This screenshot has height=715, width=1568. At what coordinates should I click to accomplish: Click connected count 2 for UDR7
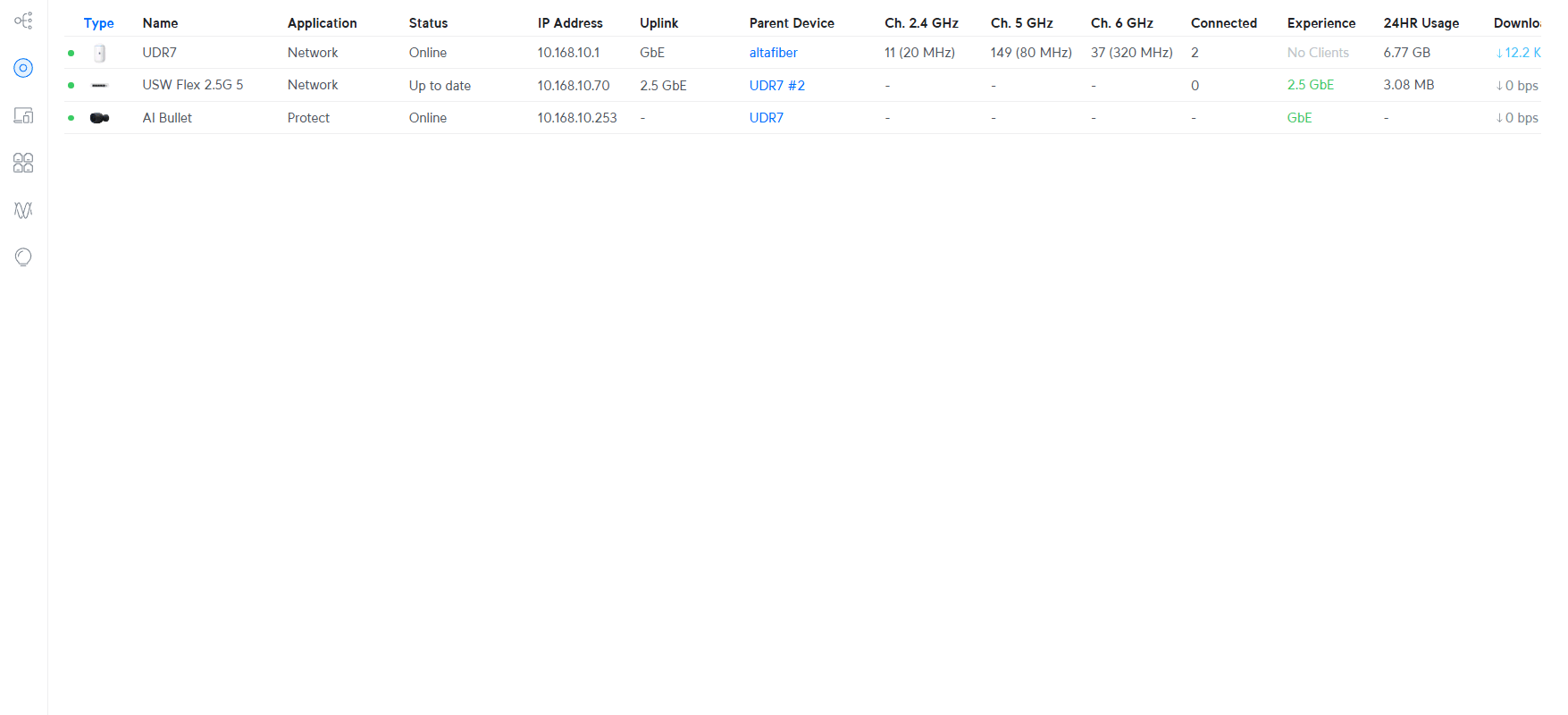(1195, 53)
